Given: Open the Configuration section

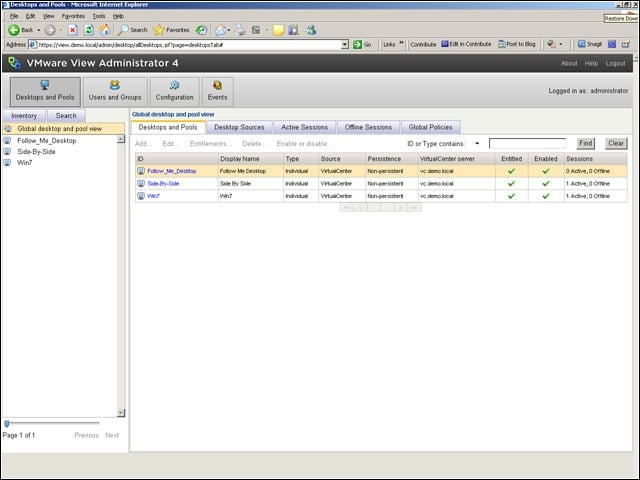Looking at the screenshot, I should point(175,92).
